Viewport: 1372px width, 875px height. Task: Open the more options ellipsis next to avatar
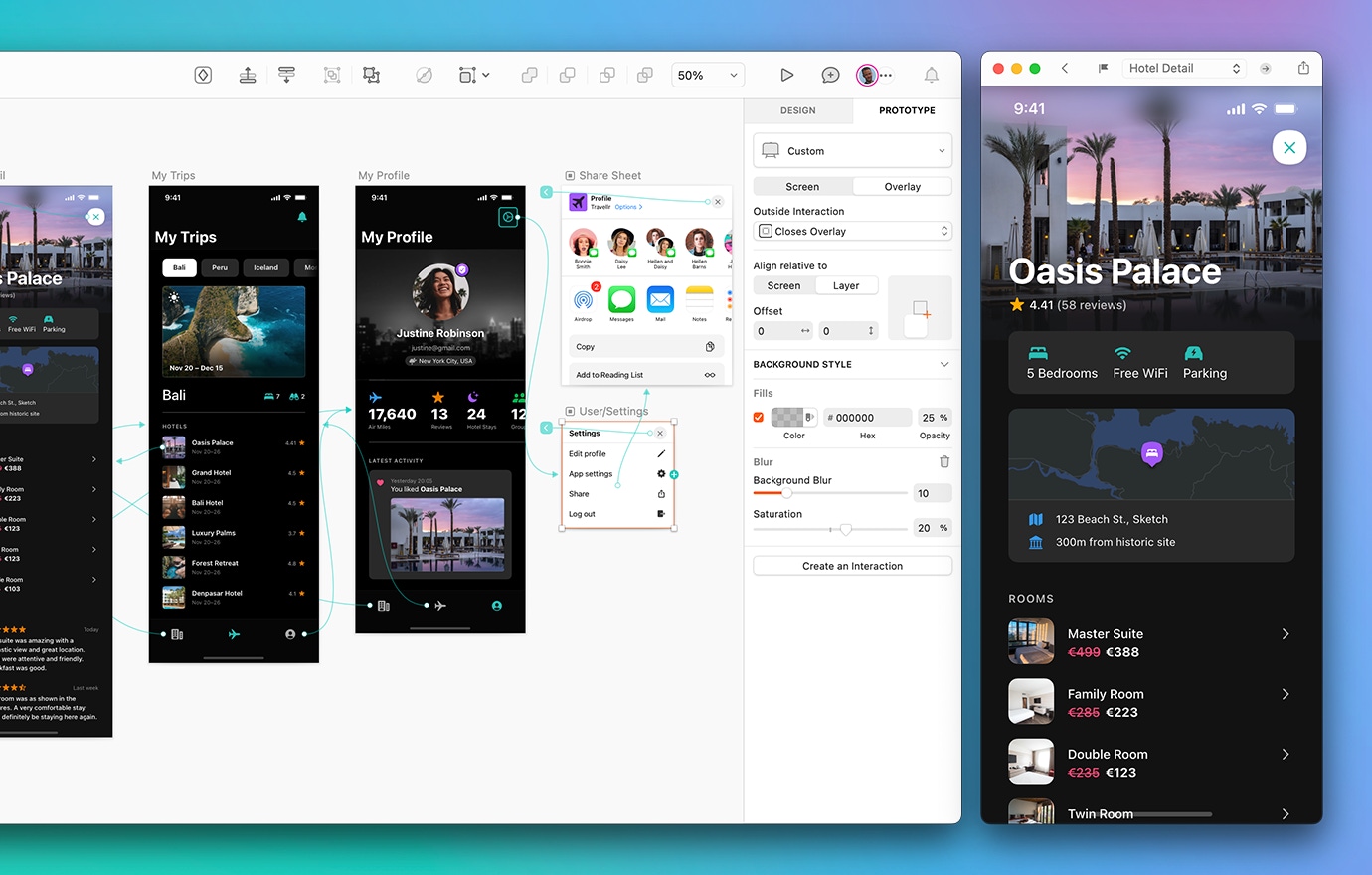886,75
